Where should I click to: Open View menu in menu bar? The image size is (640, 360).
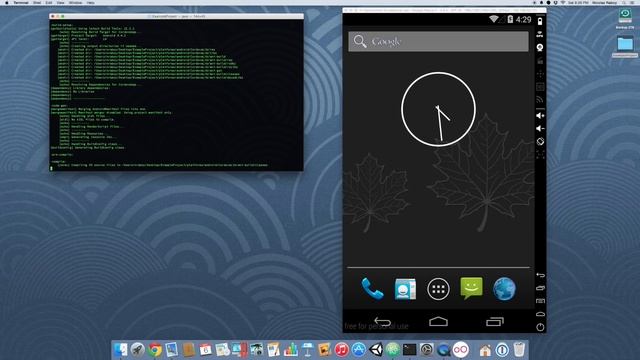[x=60, y=2]
